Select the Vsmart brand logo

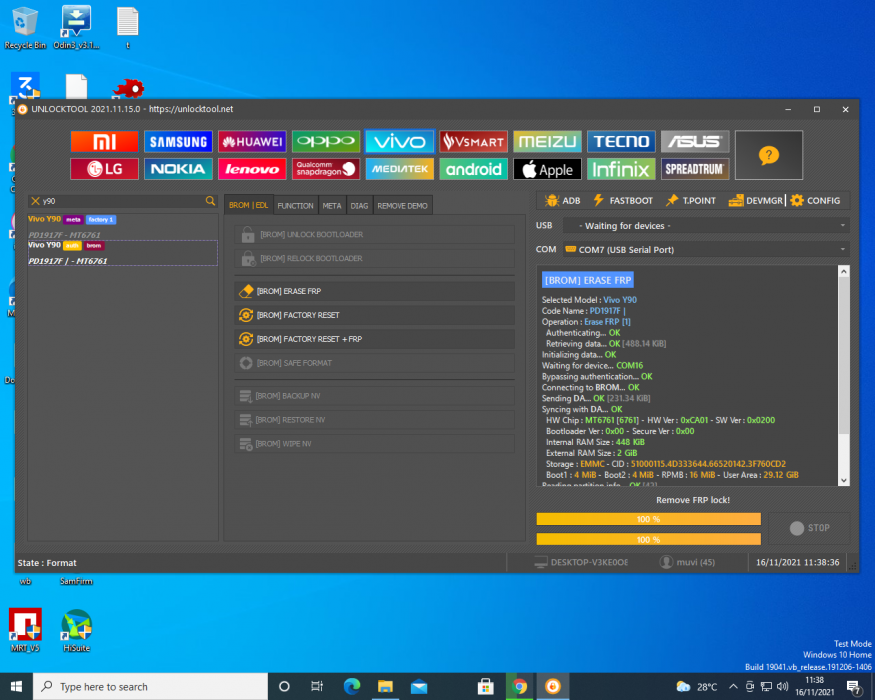click(x=474, y=142)
